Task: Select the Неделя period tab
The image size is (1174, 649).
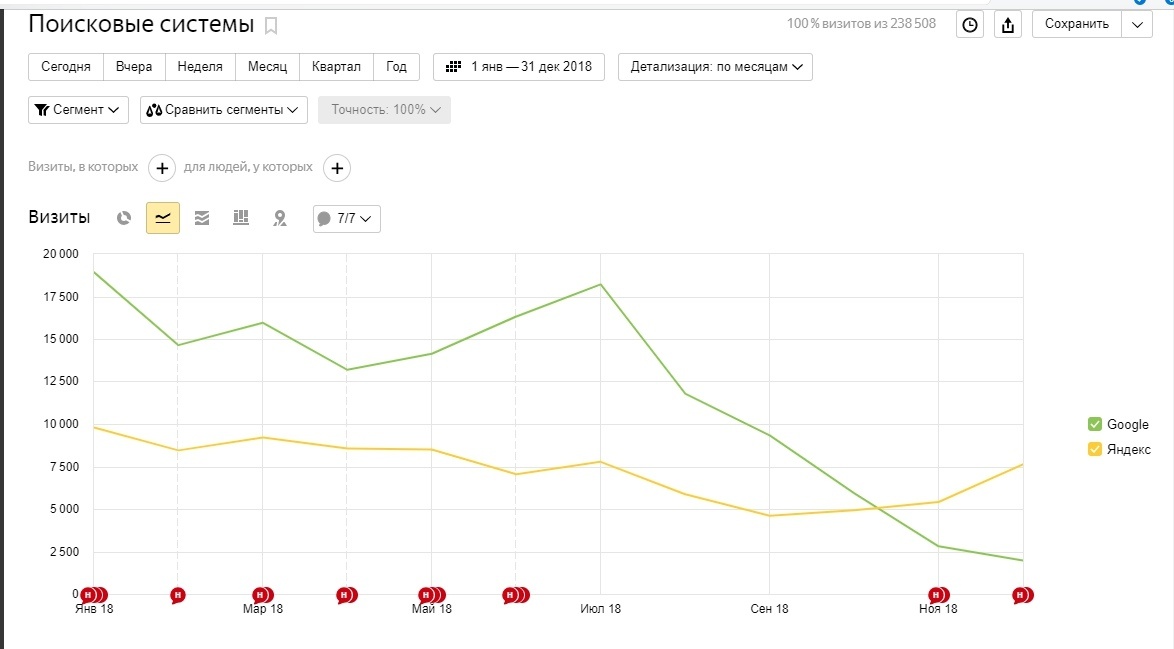Action: pyautogui.click(x=200, y=67)
